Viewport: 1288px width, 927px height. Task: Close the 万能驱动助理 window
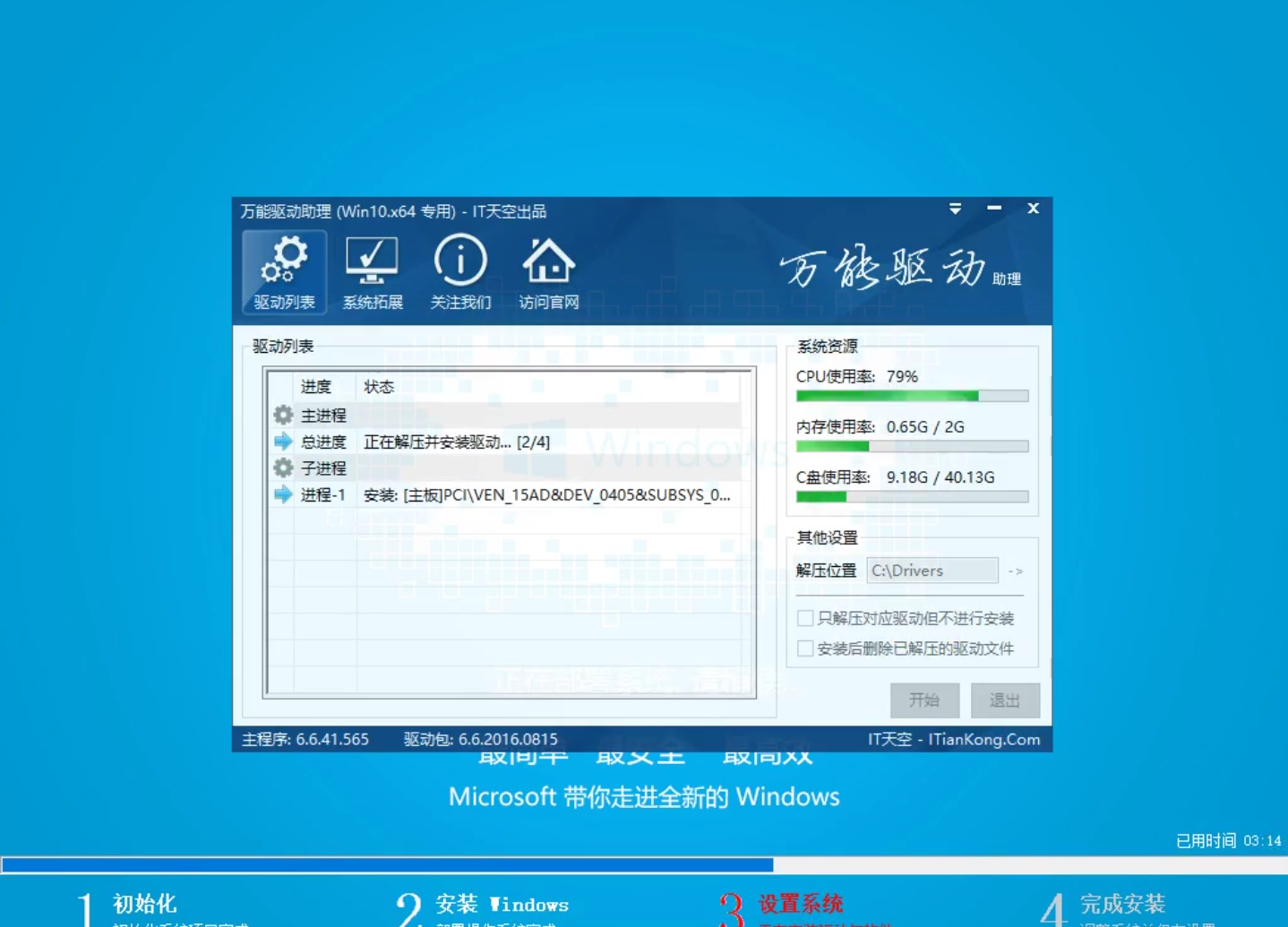click(x=1033, y=208)
